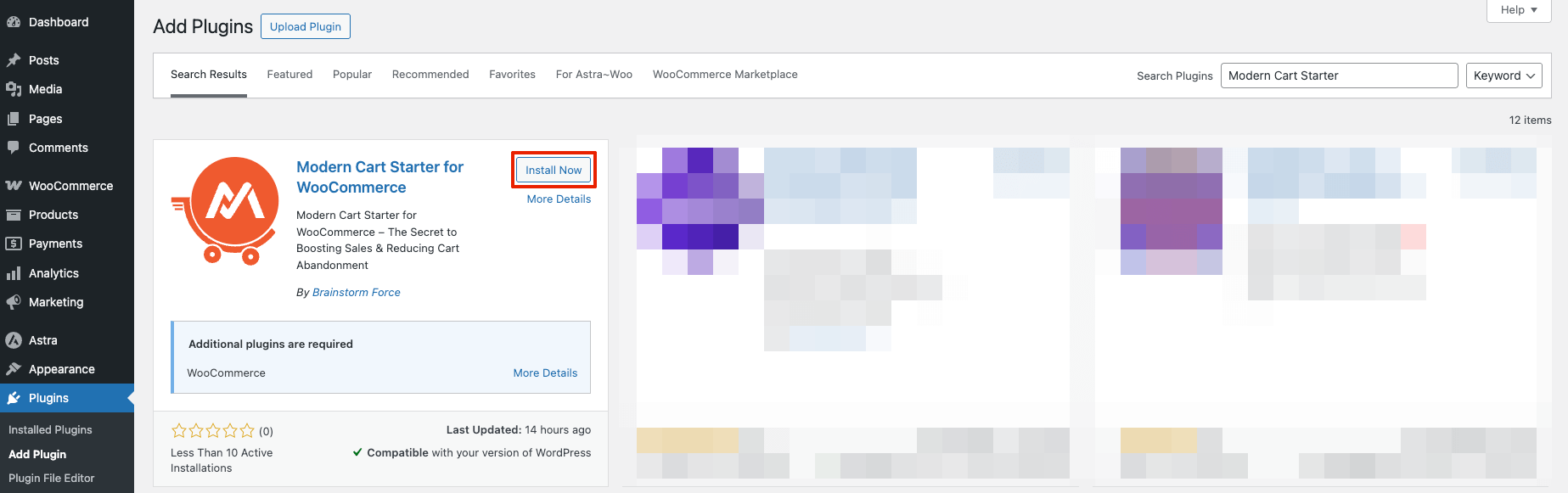Click the Marketing megaphone icon
The width and height of the screenshot is (1568, 493).
pyautogui.click(x=14, y=302)
